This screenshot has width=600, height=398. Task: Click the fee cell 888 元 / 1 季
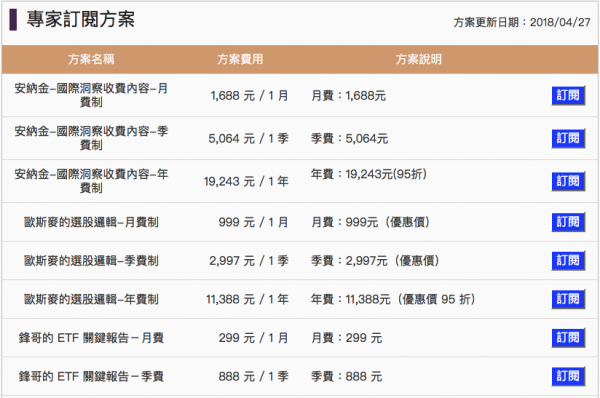coord(253,377)
